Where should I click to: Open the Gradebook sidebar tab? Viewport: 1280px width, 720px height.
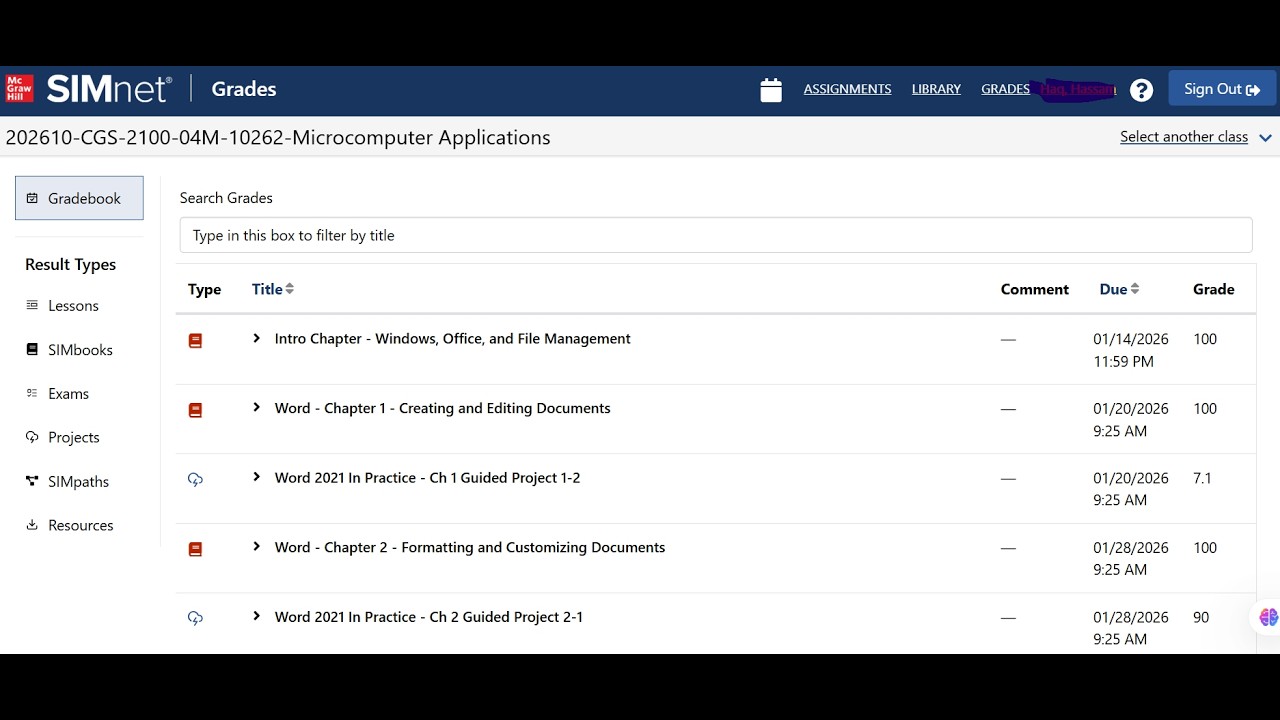(x=79, y=198)
